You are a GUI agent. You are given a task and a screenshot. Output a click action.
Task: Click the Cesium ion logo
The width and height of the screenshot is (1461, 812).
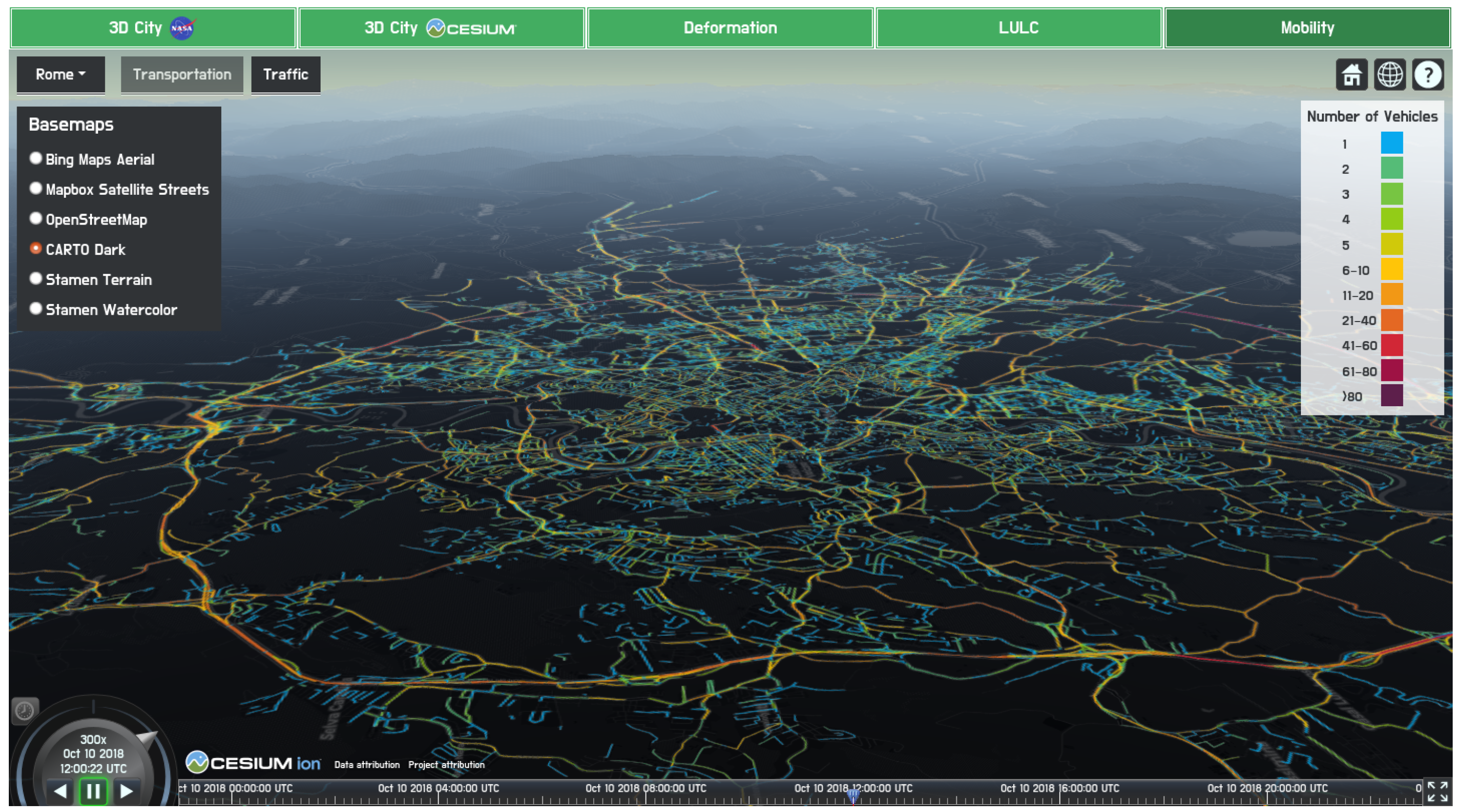(x=253, y=763)
